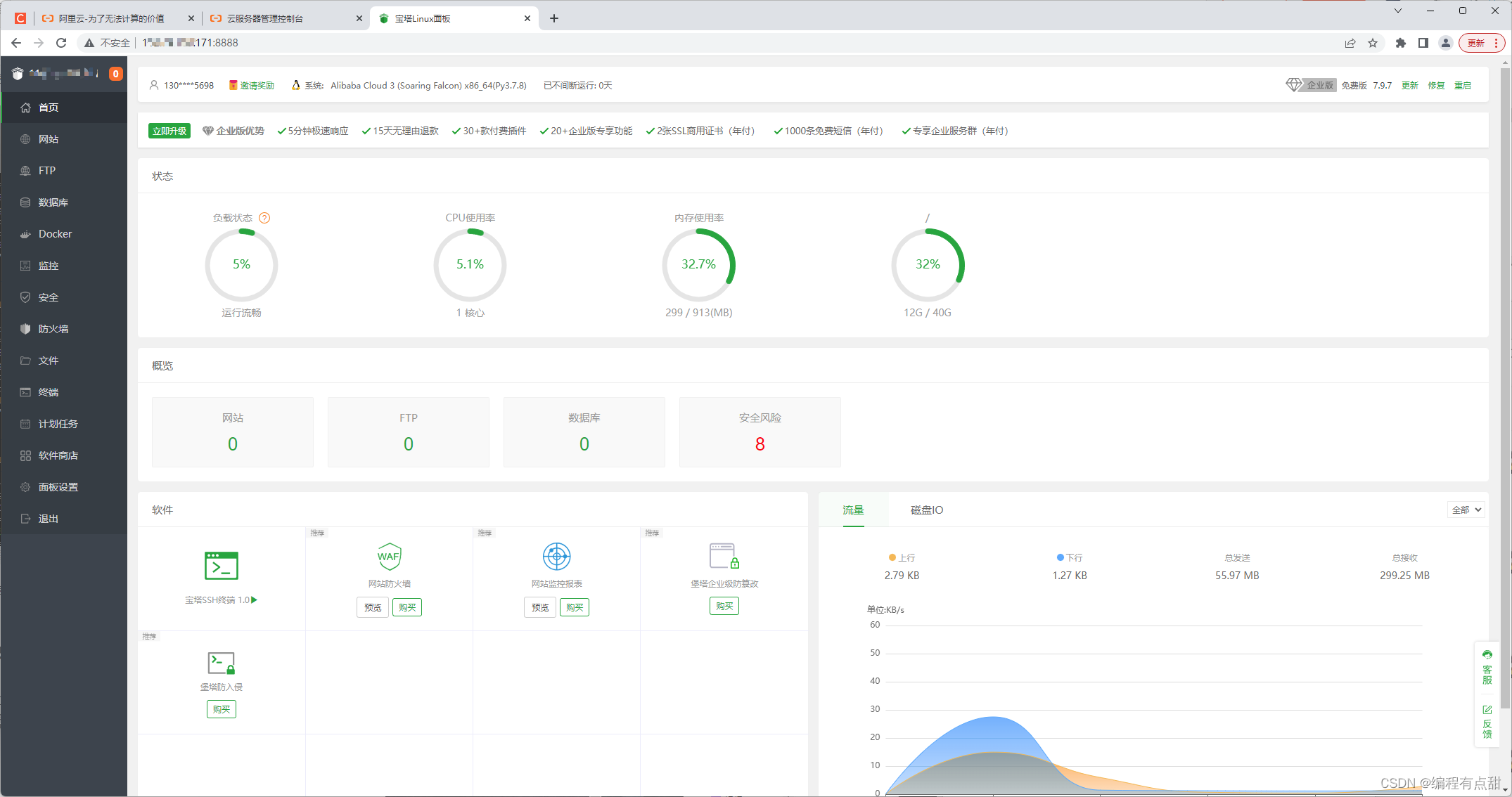Open the 网站 count overview card
This screenshot has width=1512, height=797.
233,432
